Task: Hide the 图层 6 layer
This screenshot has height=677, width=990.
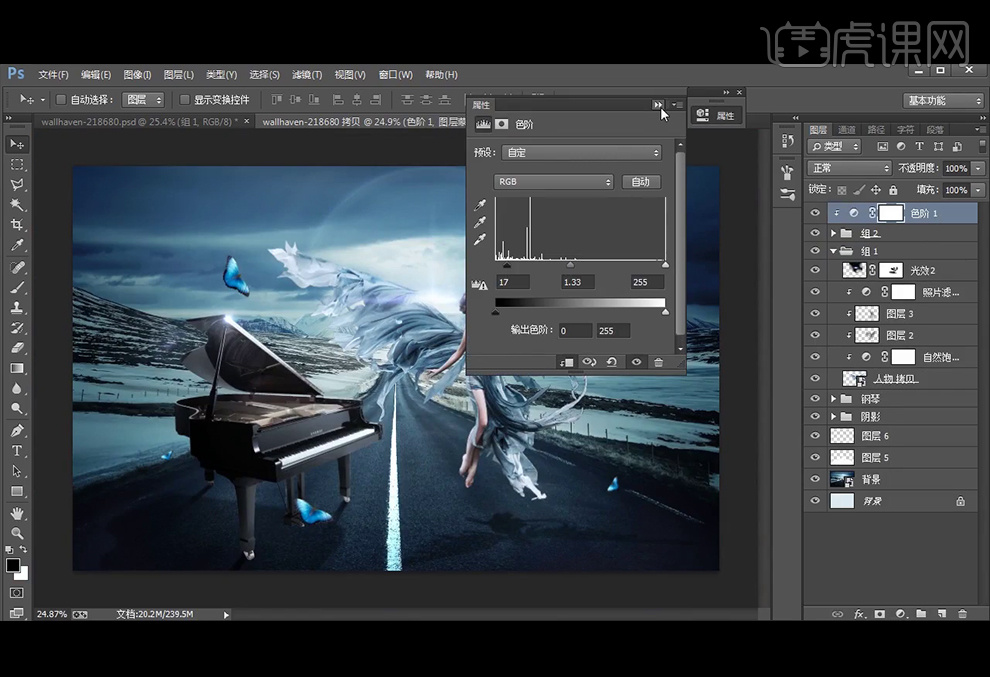Action: [x=815, y=436]
